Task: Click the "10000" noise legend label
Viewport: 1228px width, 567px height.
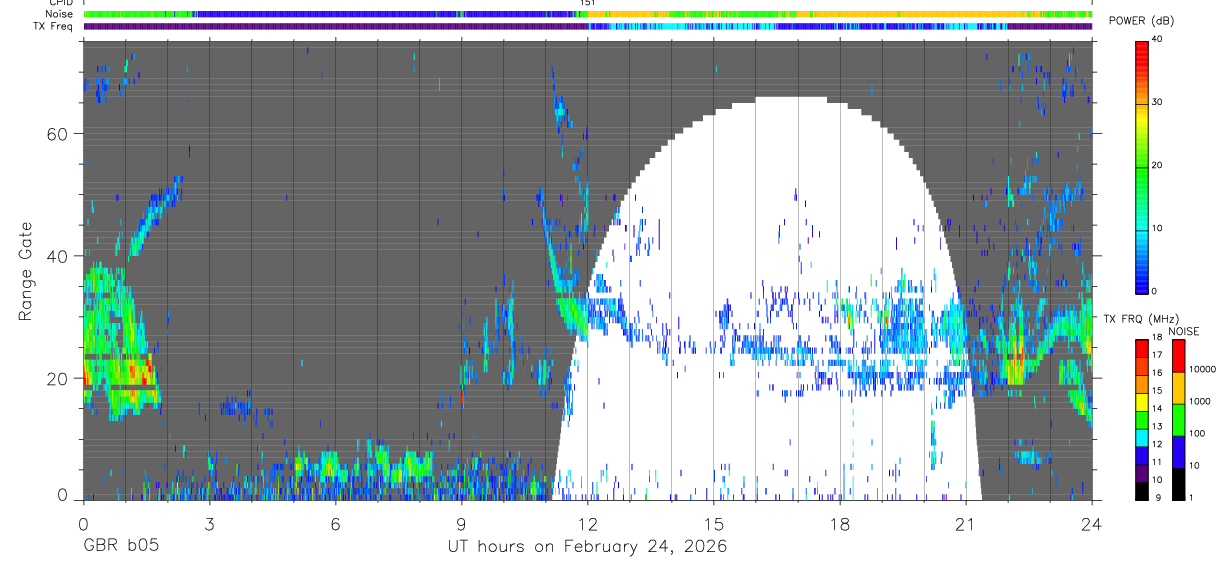Action: pyautogui.click(x=1203, y=370)
